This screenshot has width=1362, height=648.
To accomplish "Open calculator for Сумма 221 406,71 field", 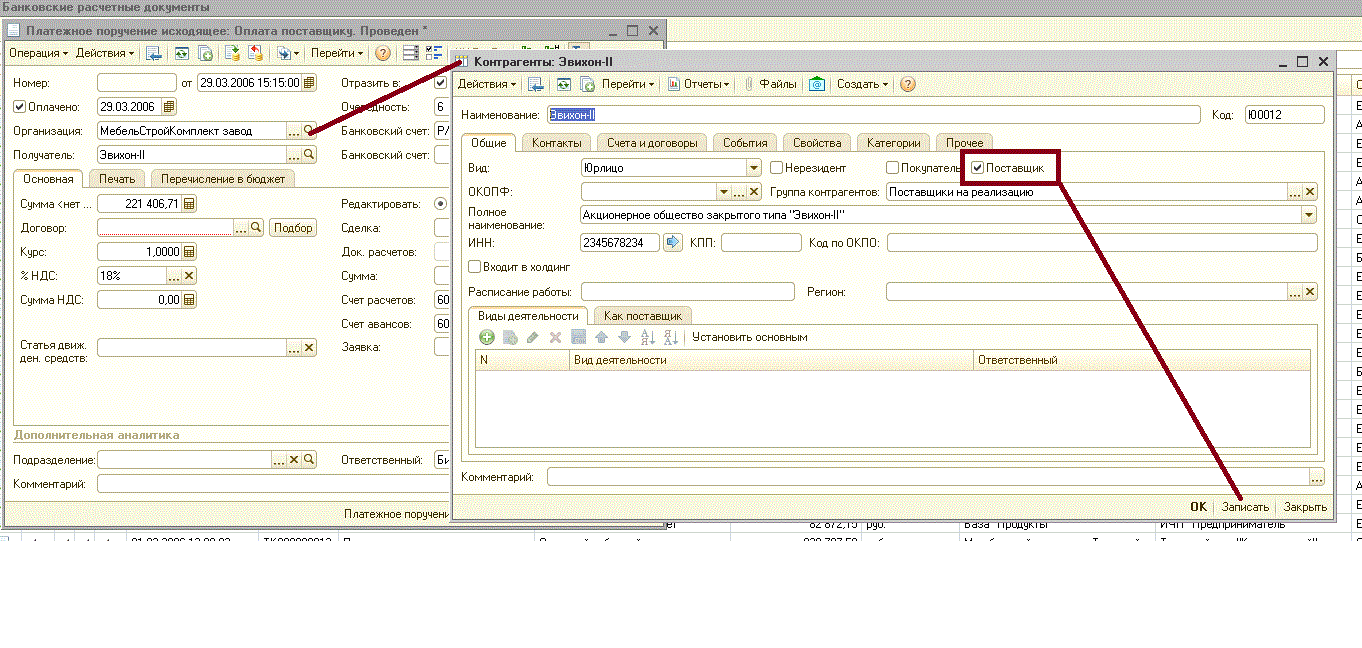I will pyautogui.click(x=189, y=204).
